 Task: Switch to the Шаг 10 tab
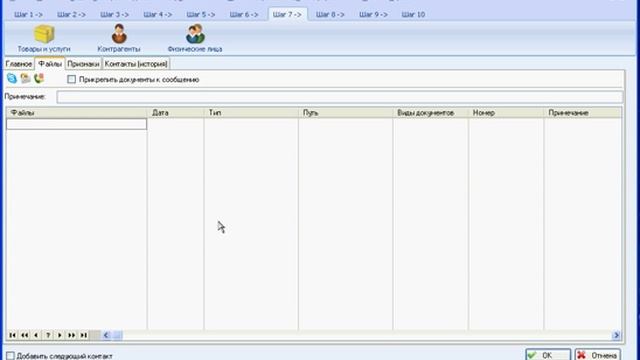[x=413, y=14]
